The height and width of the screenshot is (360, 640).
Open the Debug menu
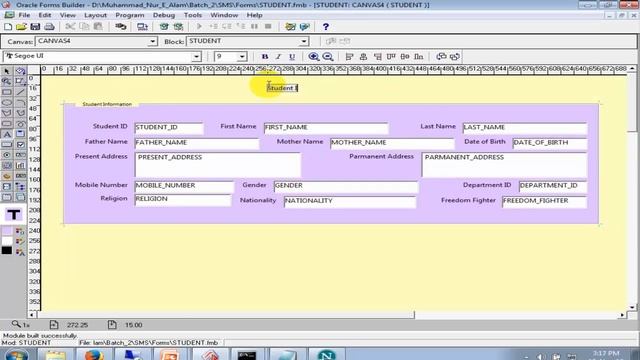(x=164, y=15)
